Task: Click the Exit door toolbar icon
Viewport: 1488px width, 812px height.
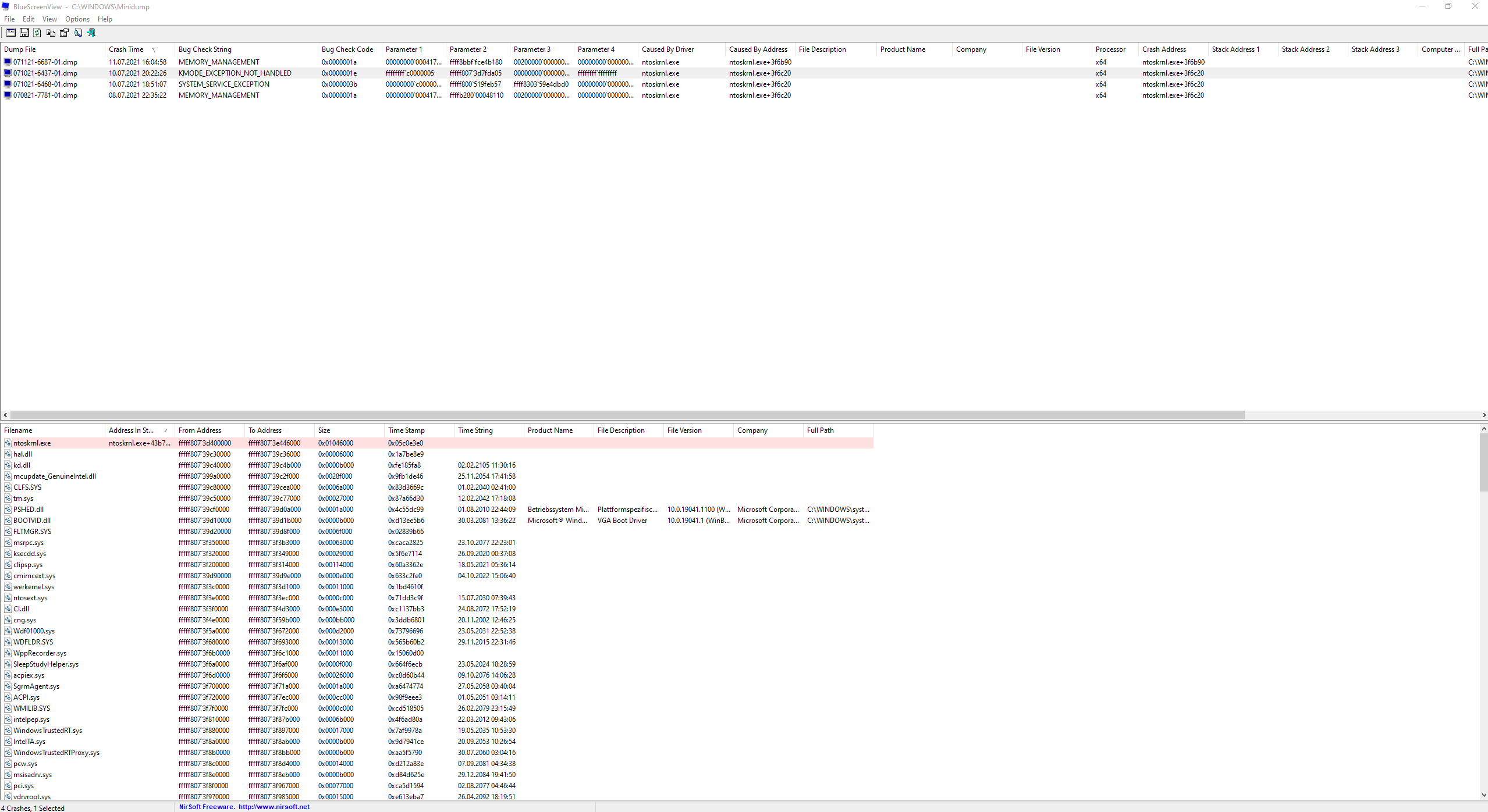Action: pos(91,33)
